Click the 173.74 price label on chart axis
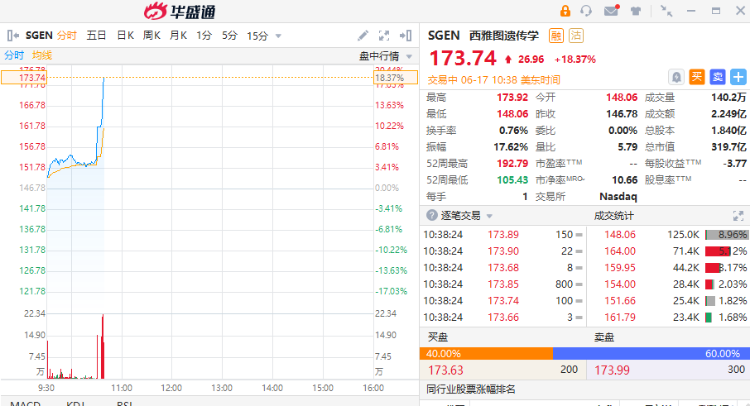 click(x=24, y=77)
